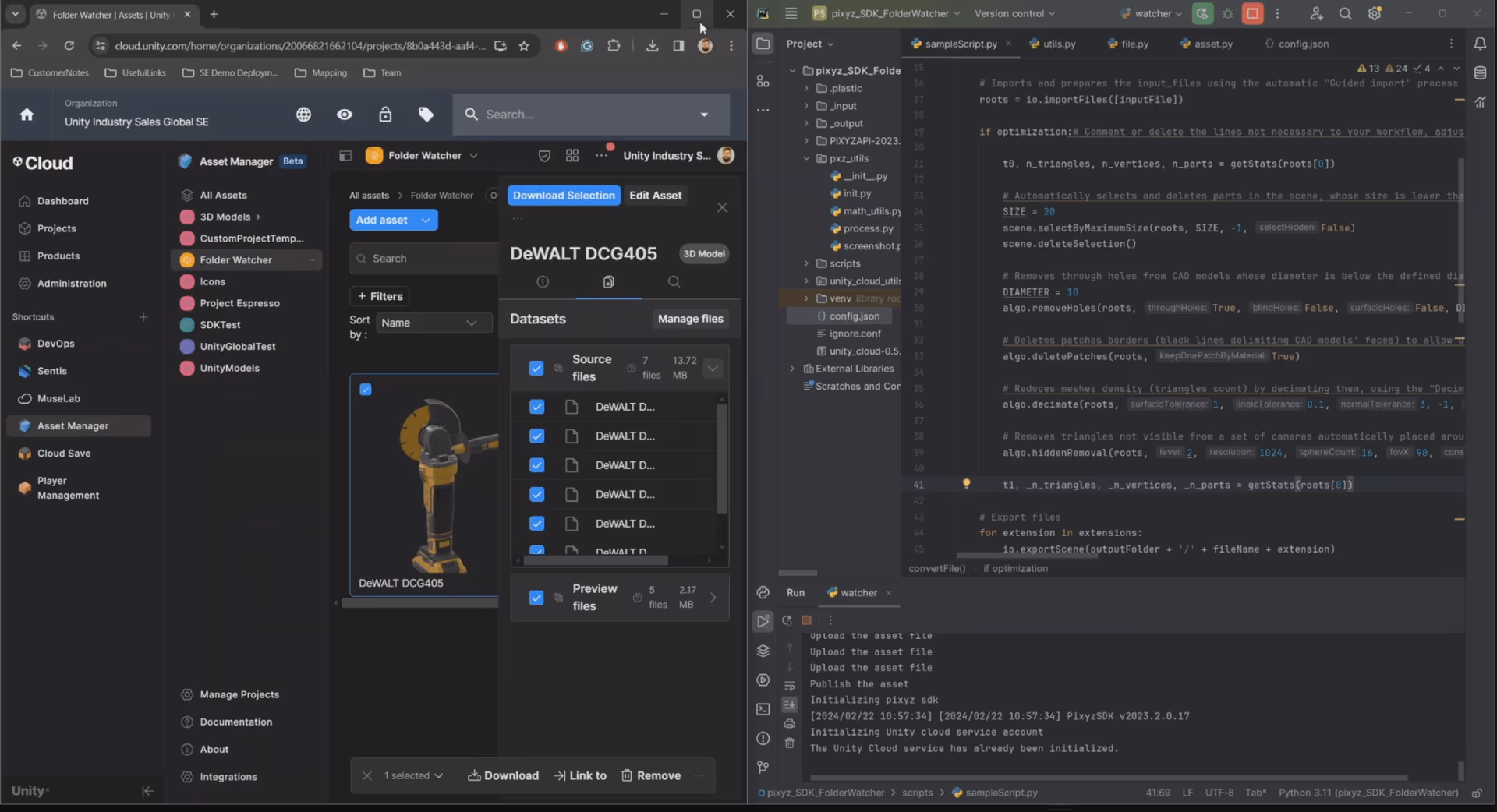1497x812 pixels.
Task: Click Remove in selection action bar
Action: (651, 775)
